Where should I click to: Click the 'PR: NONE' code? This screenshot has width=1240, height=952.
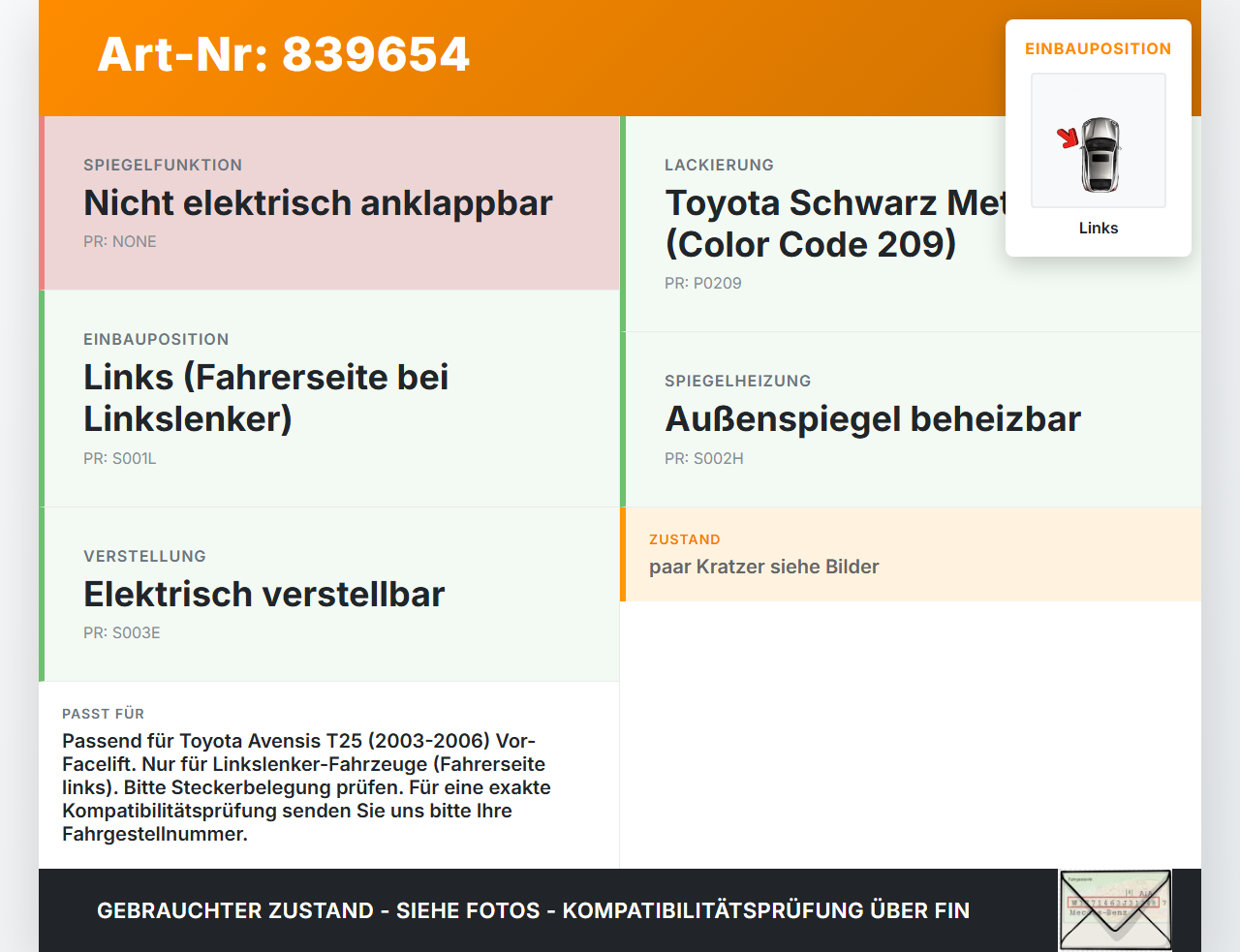(x=120, y=241)
